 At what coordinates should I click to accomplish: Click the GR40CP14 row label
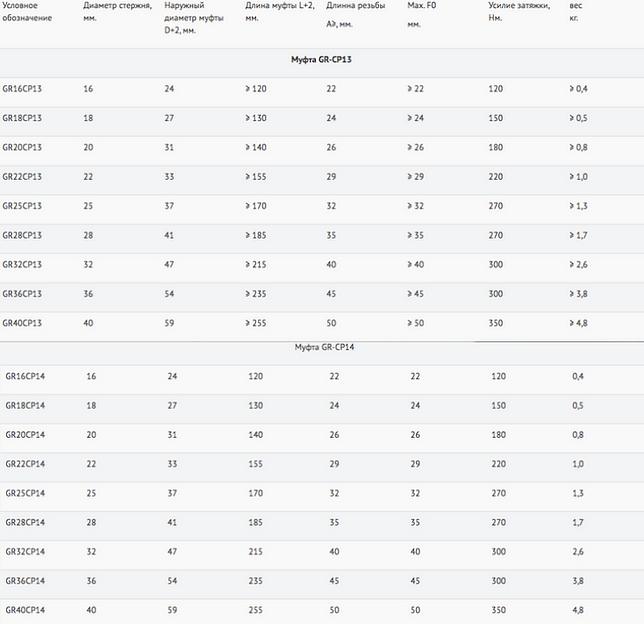click(x=26, y=609)
